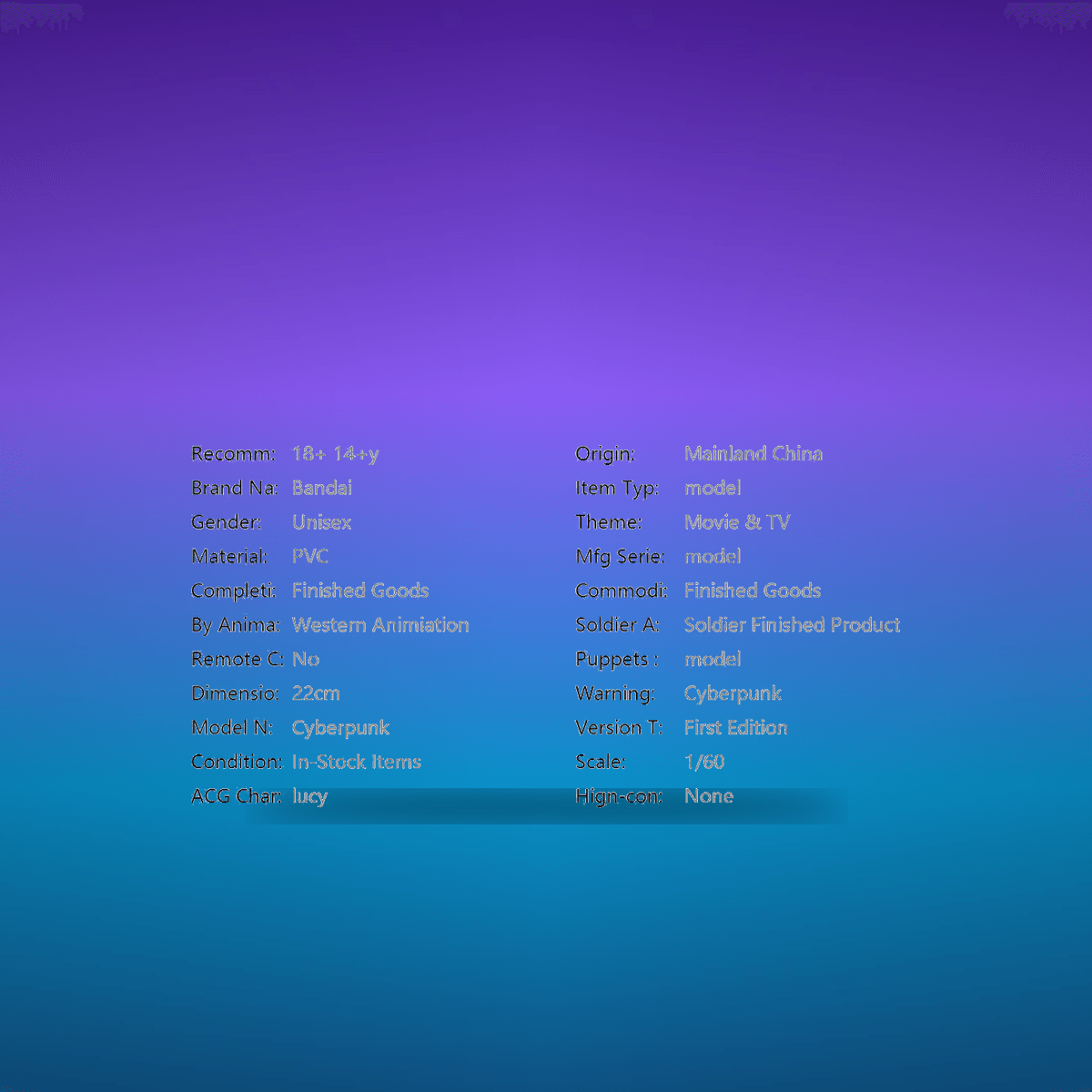Click the "Brand Na:" label
This screenshot has height=1092, width=1092.
235,489
